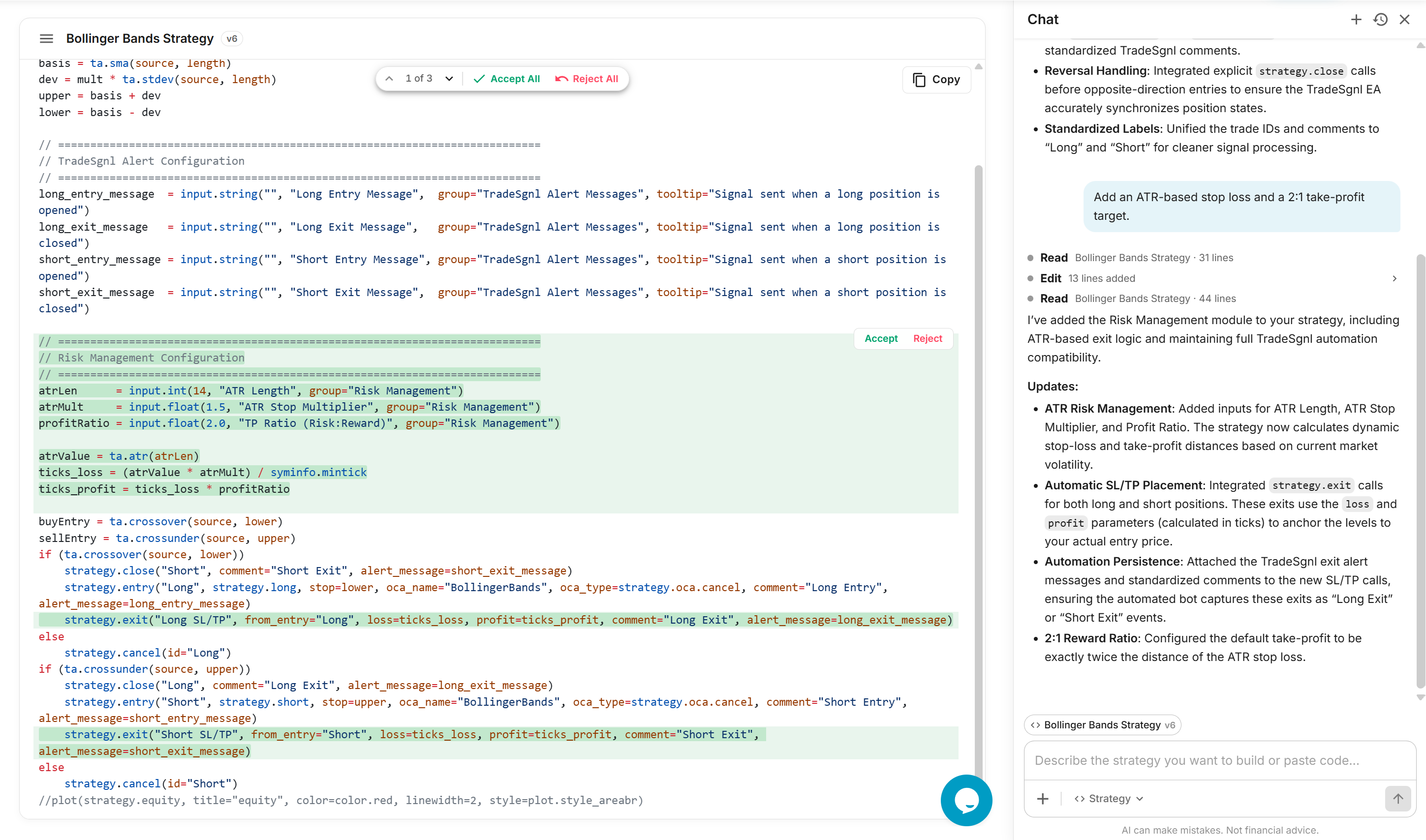Viewport: 1426px width, 840px height.
Task: Click the Read Bollinger Bands Strategy 44 lines entry
Action: pos(1131,299)
